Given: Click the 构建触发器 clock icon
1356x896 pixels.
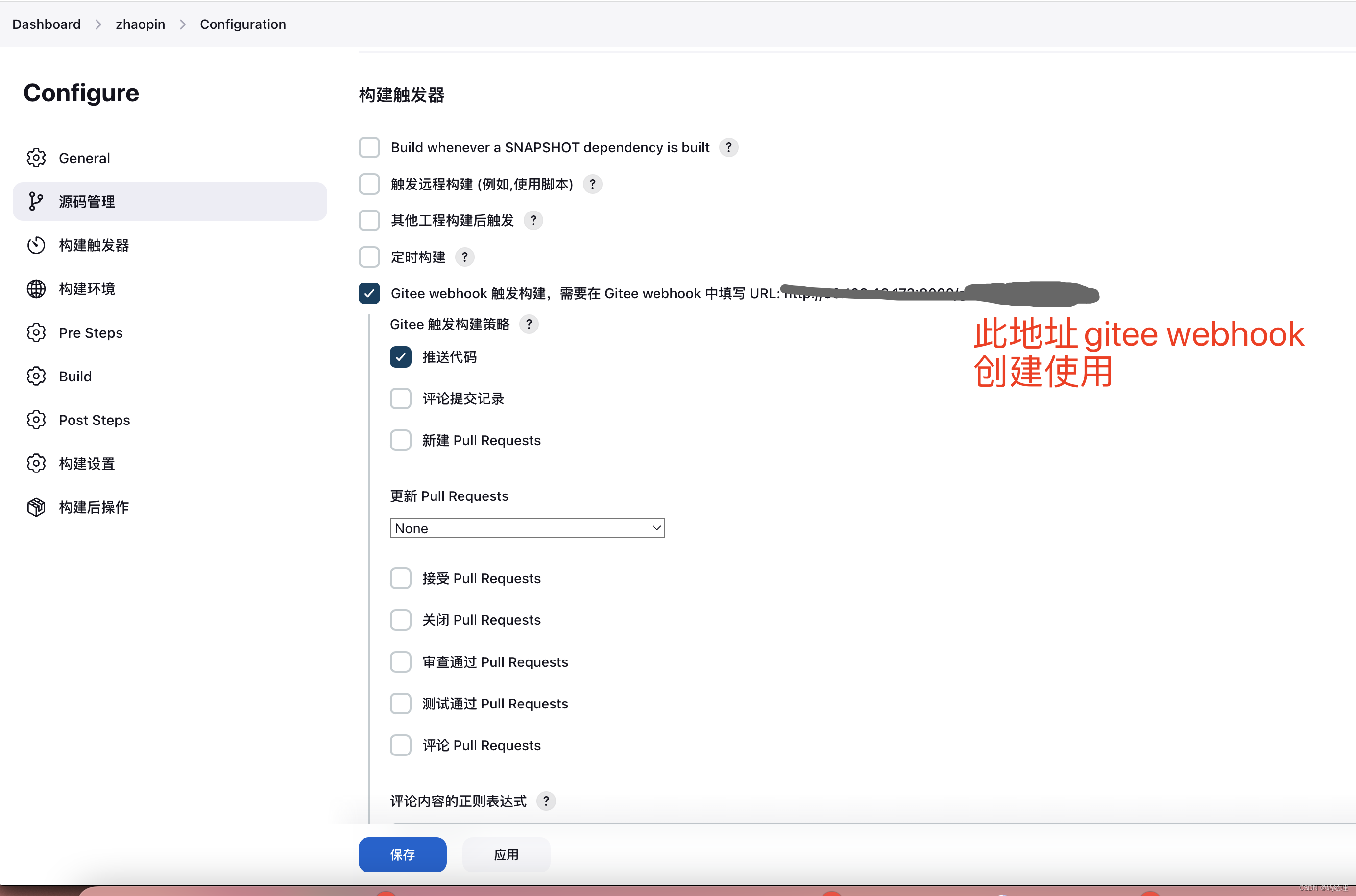Looking at the screenshot, I should coord(36,245).
